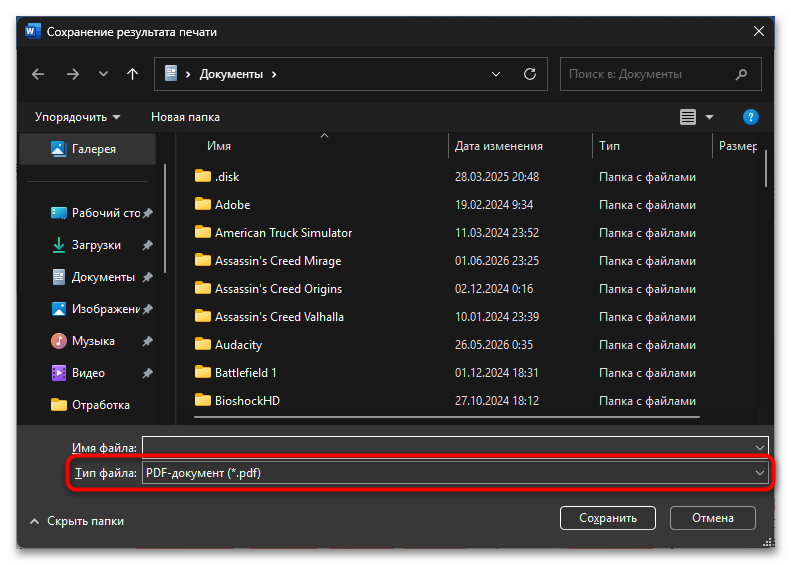Click the Отмена button
This screenshot has width=791, height=565.
(712, 518)
